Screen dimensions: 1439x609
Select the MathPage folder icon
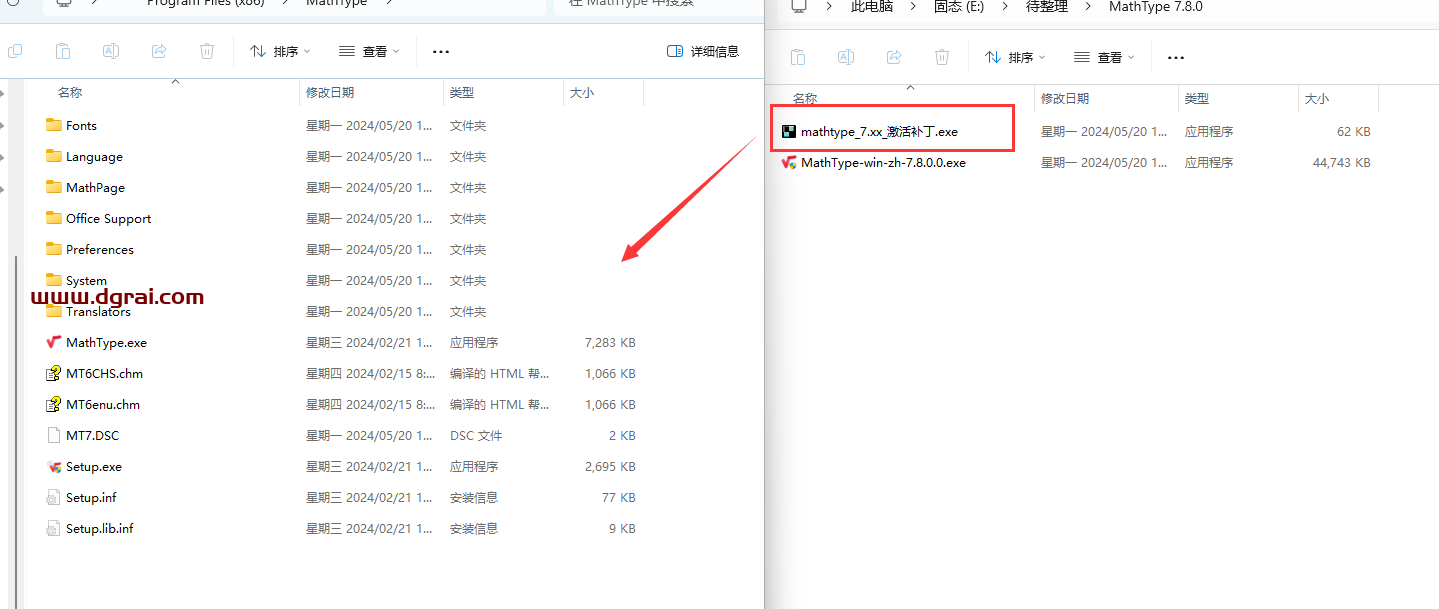(x=54, y=187)
